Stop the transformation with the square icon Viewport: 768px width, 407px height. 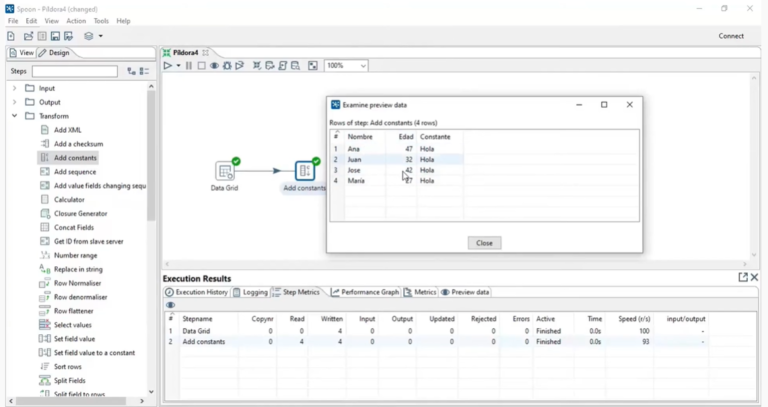tap(201, 66)
